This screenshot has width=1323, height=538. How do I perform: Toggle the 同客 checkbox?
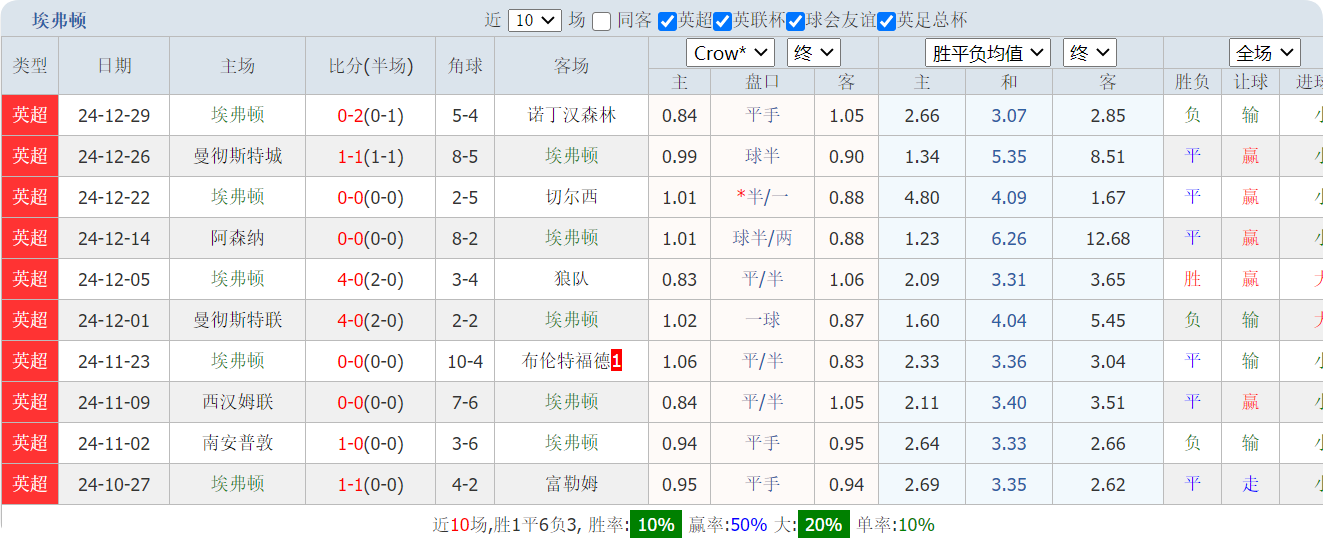[601, 21]
